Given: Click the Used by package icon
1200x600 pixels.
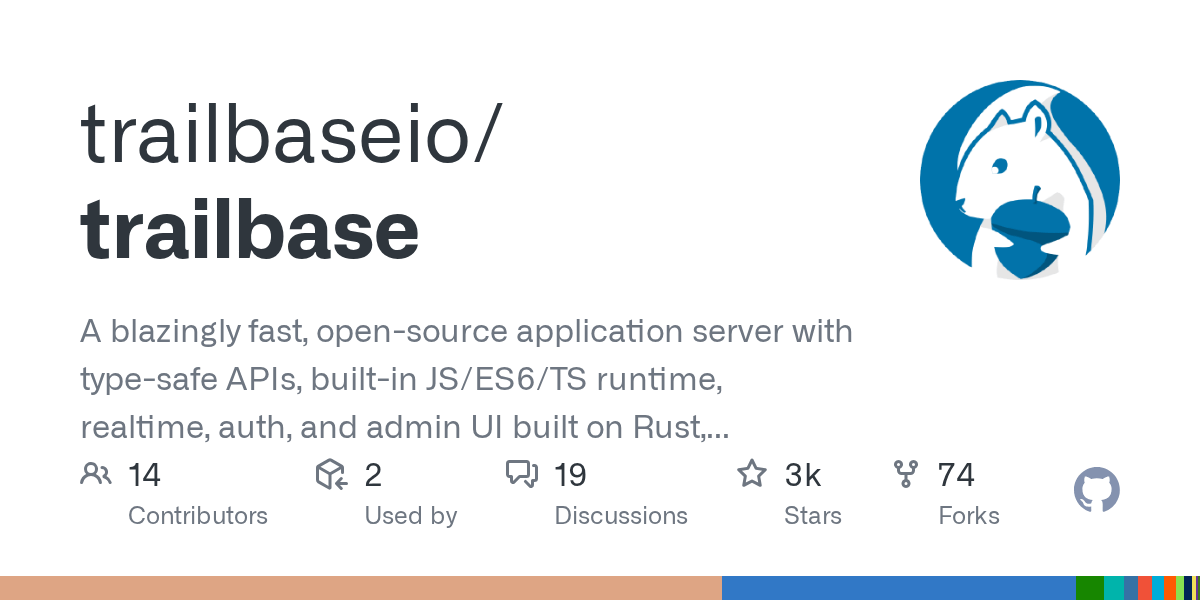Looking at the screenshot, I should (331, 474).
